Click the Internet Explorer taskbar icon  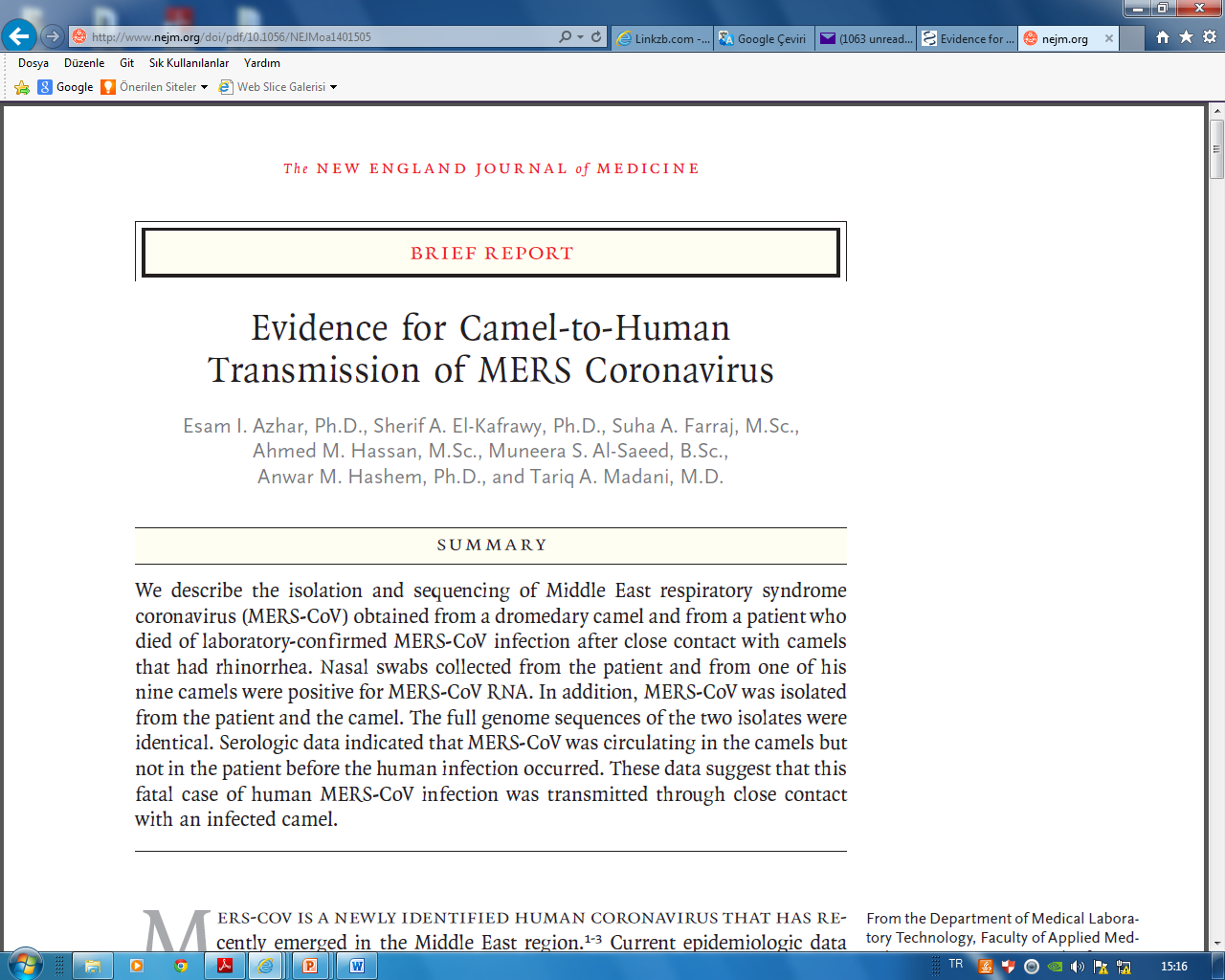[x=267, y=966]
